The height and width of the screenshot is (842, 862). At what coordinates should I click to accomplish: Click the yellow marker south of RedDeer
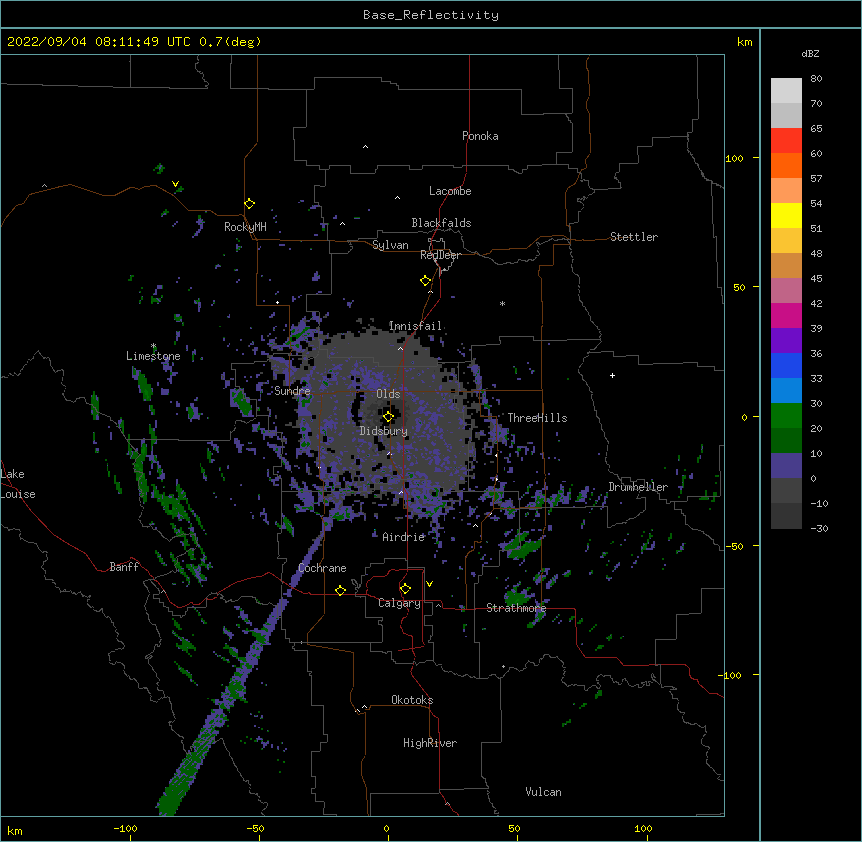[426, 281]
